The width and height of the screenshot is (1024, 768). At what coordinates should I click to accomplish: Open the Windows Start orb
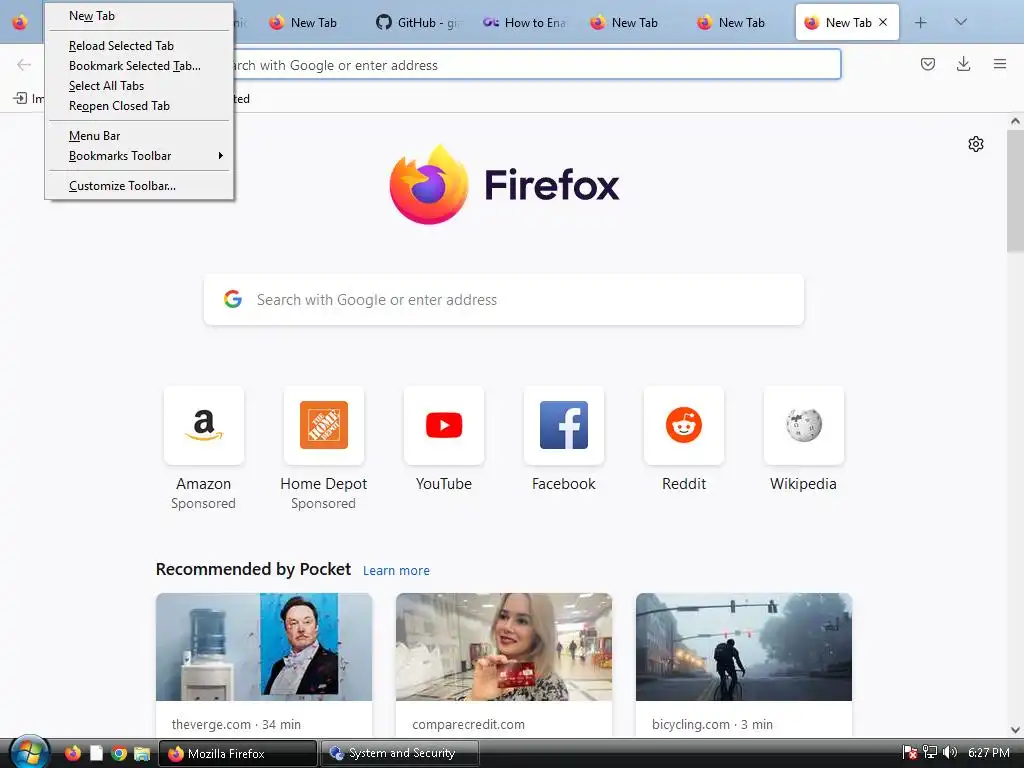27,753
